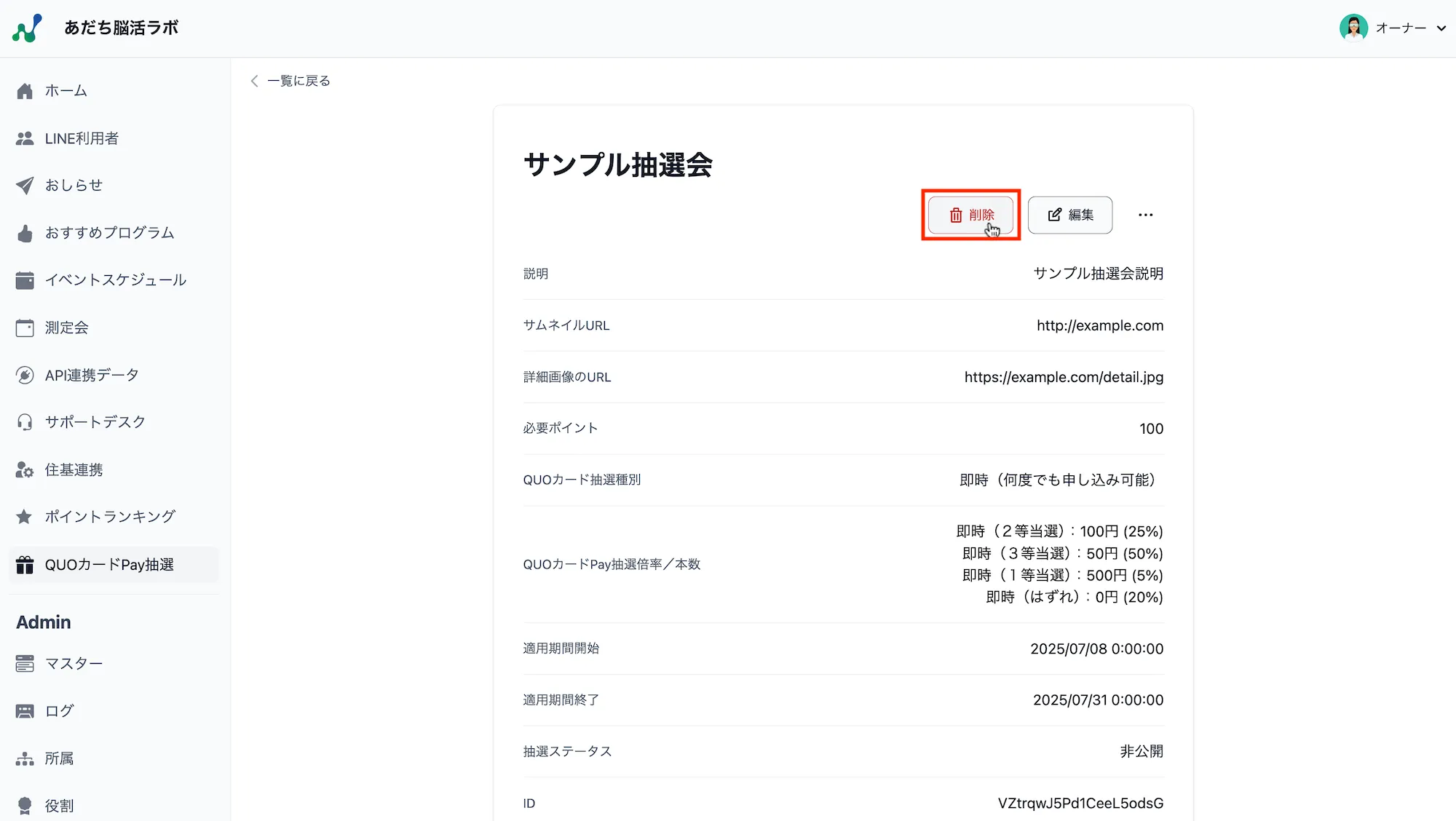Open the API連携データ menu item
The height and width of the screenshot is (821, 1456).
(x=91, y=375)
